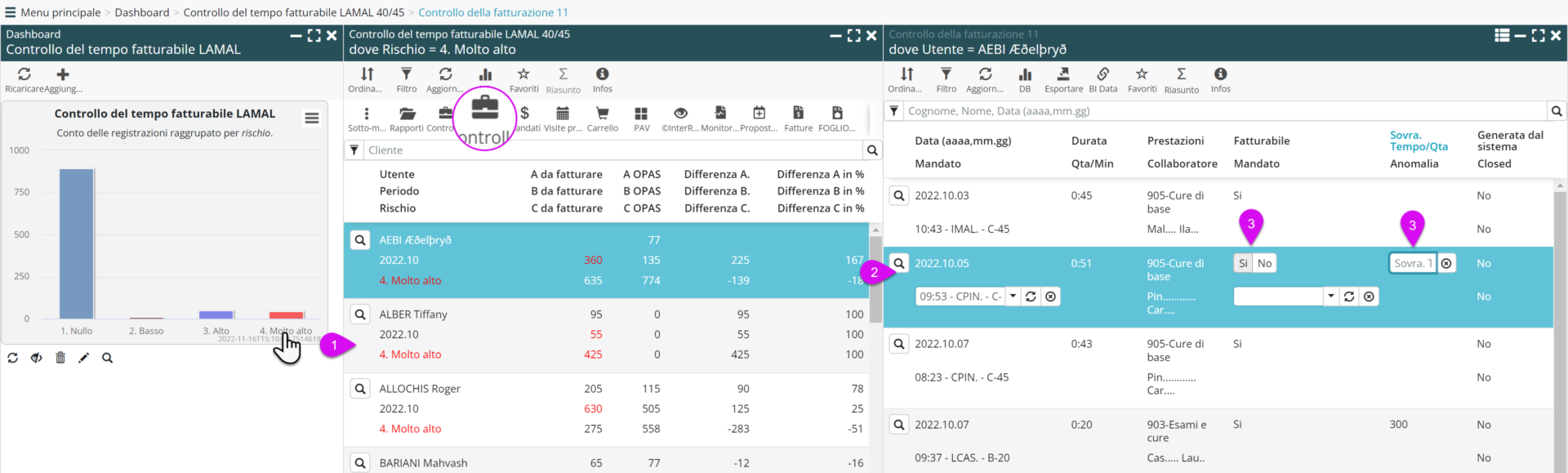Screen dimensions: 1568x473
Task: Open the BI Data link icon
Action: 1102,75
